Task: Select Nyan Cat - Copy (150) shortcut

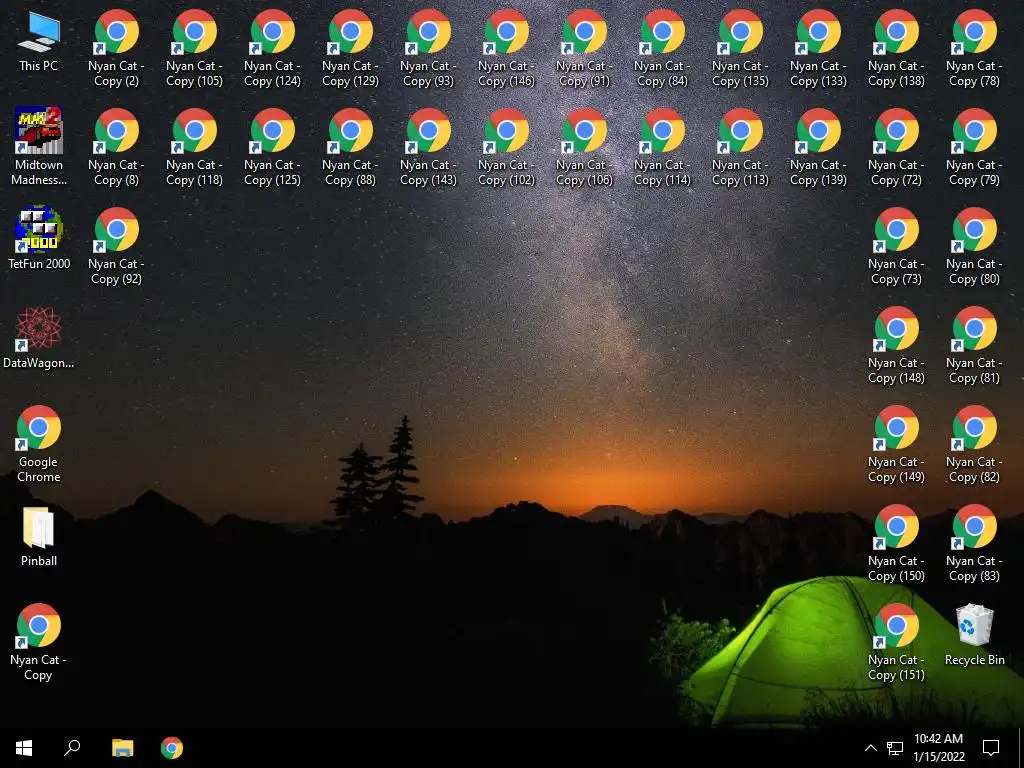Action: [897, 543]
